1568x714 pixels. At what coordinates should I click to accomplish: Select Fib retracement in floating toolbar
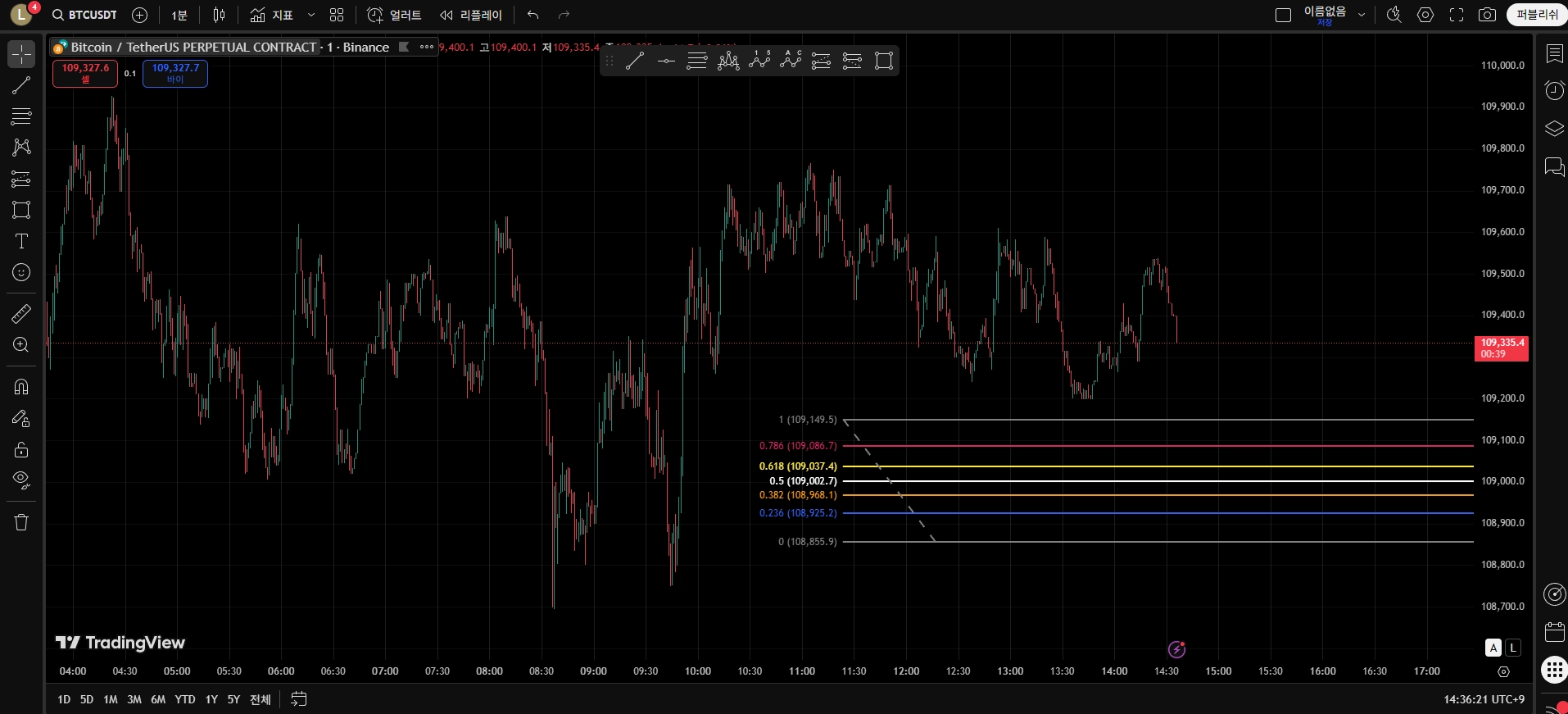pos(697,61)
